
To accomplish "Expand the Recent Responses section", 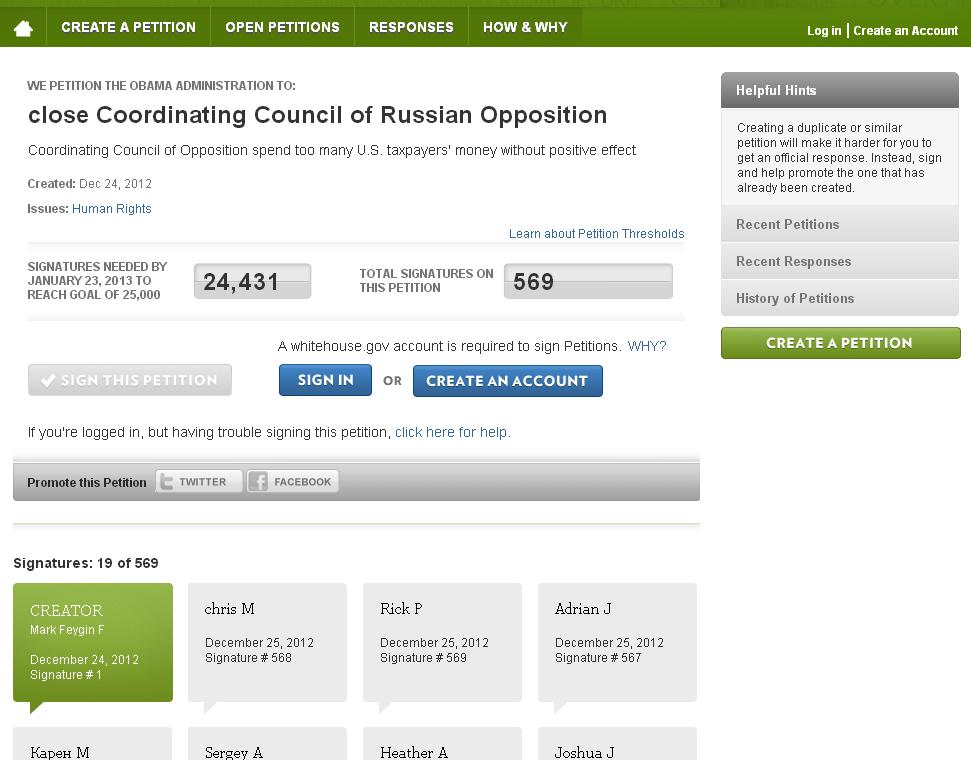I will tap(840, 261).
